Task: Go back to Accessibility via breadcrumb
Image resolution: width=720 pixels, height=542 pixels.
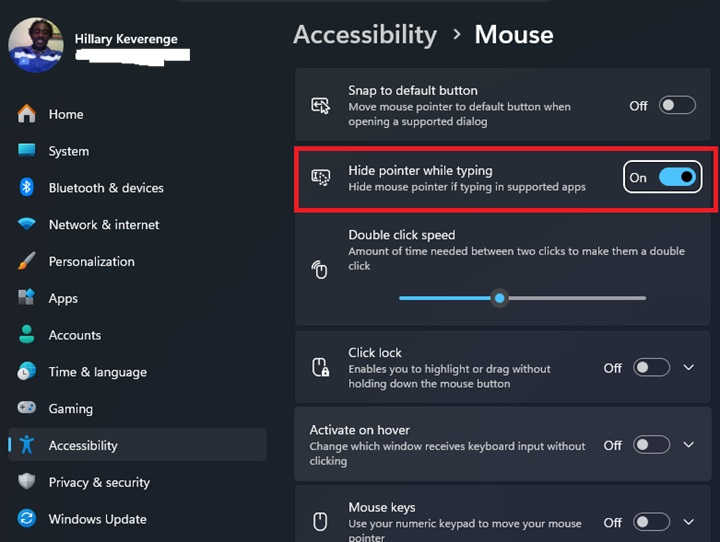Action: (365, 35)
